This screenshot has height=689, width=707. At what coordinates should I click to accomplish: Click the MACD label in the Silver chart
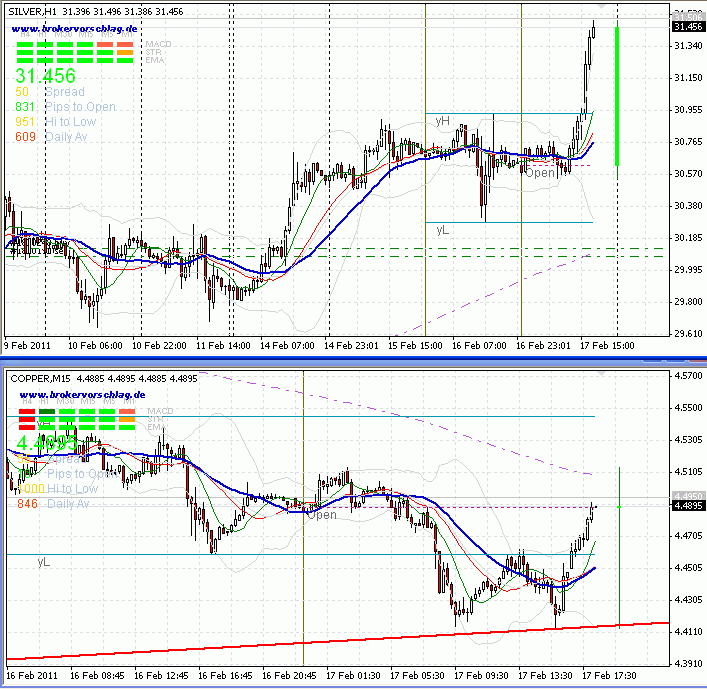(x=158, y=44)
